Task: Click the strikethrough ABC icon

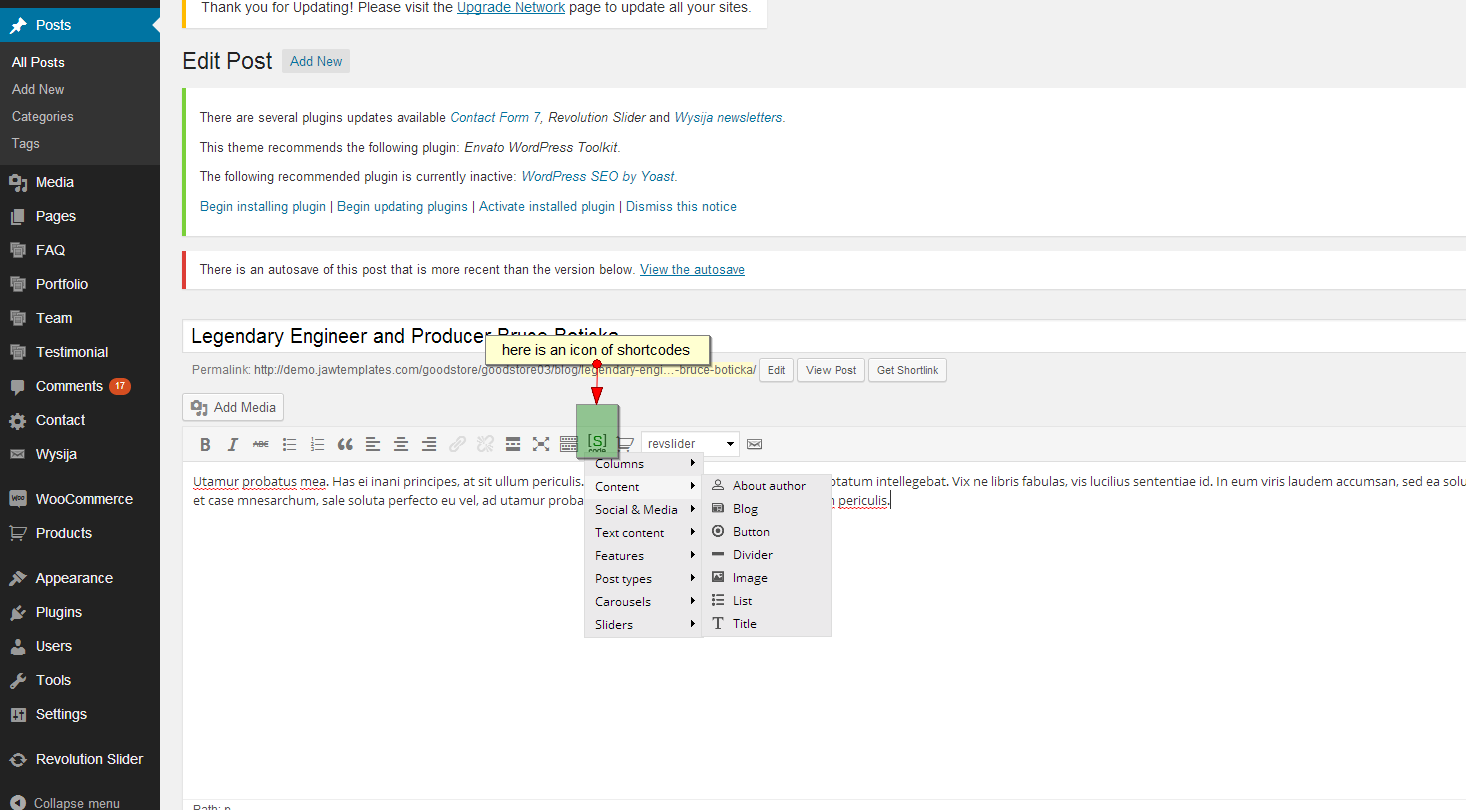Action: pos(261,444)
